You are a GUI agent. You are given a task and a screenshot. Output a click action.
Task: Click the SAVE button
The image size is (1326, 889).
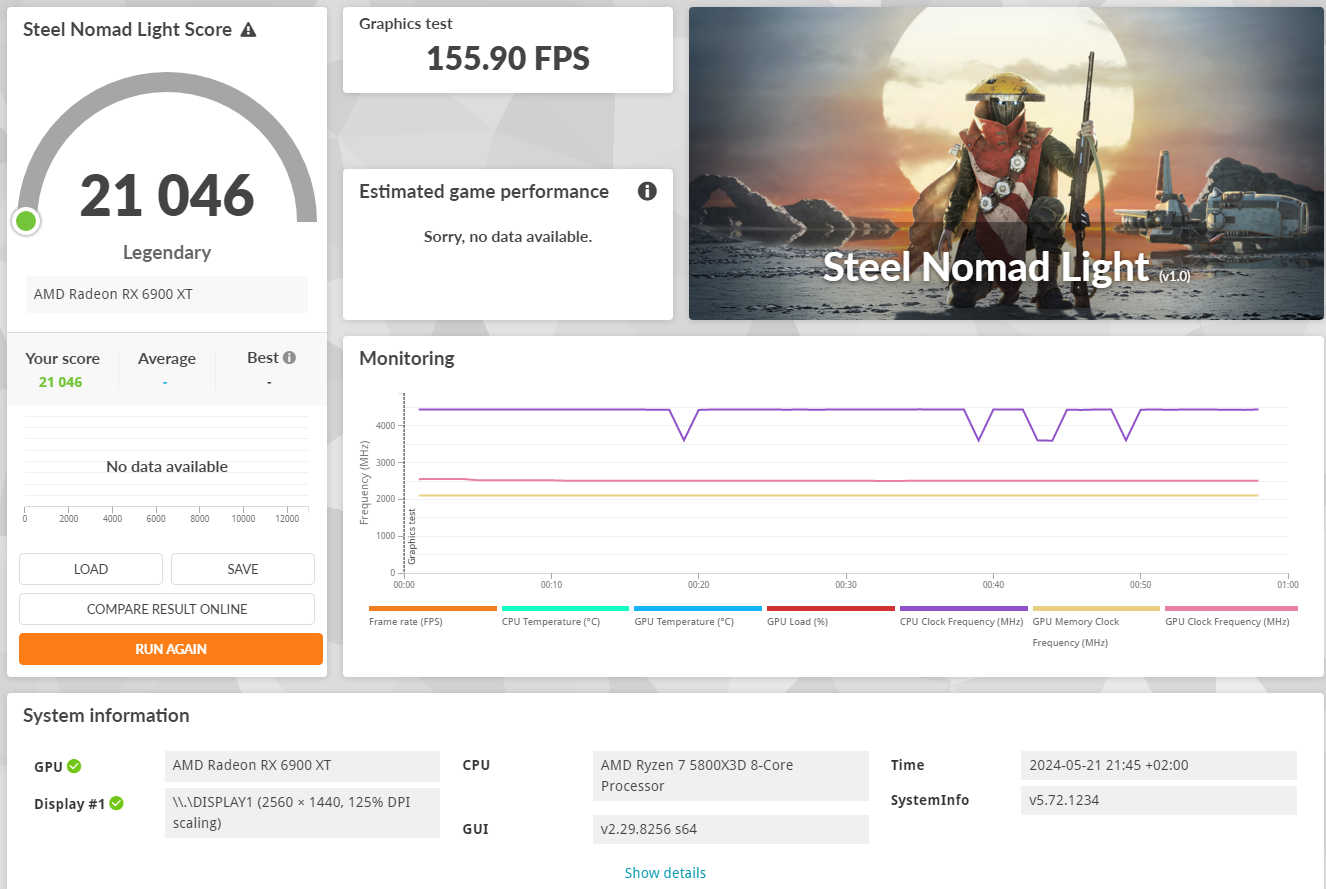point(243,569)
